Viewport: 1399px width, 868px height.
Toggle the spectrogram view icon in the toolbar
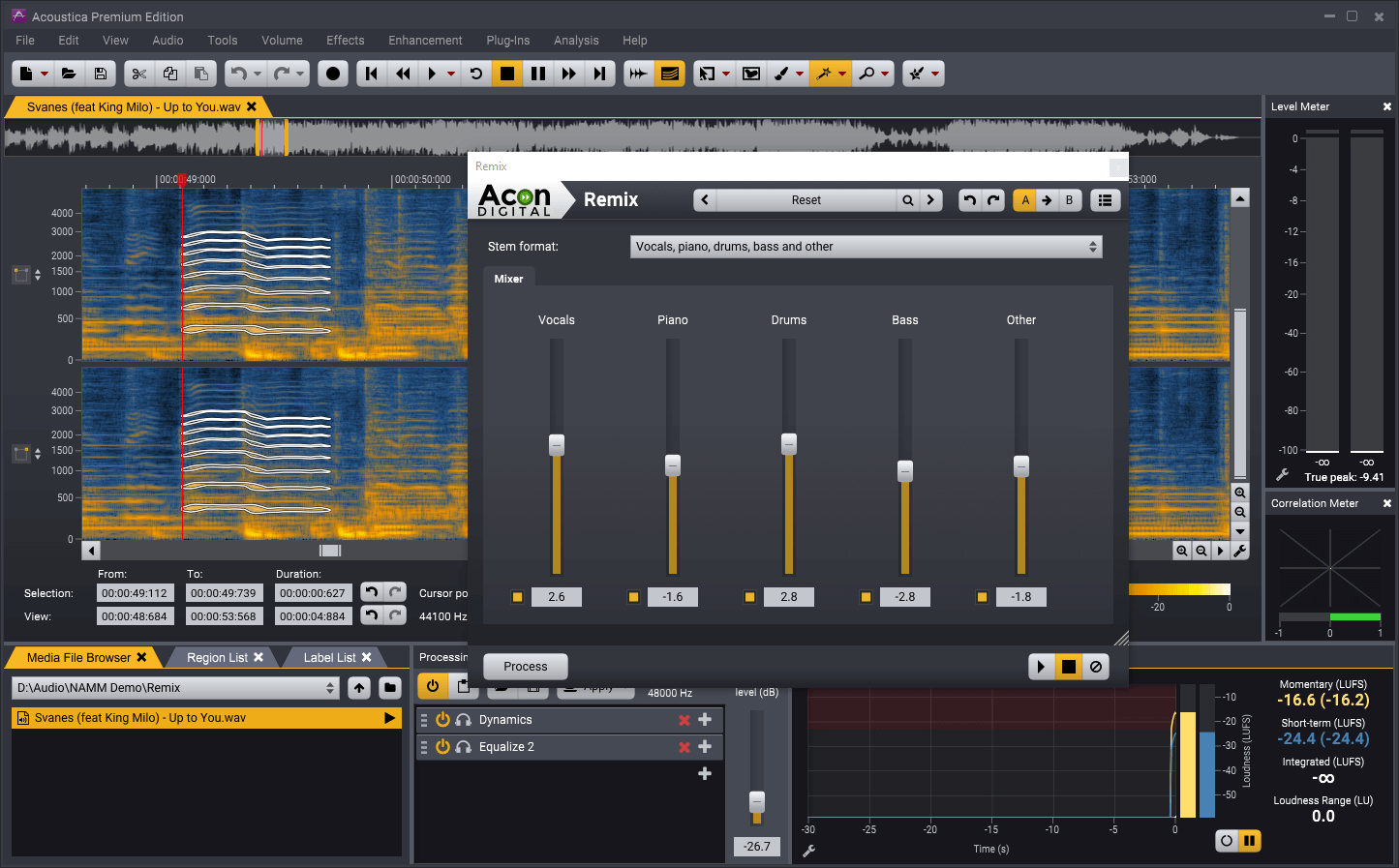tap(669, 74)
